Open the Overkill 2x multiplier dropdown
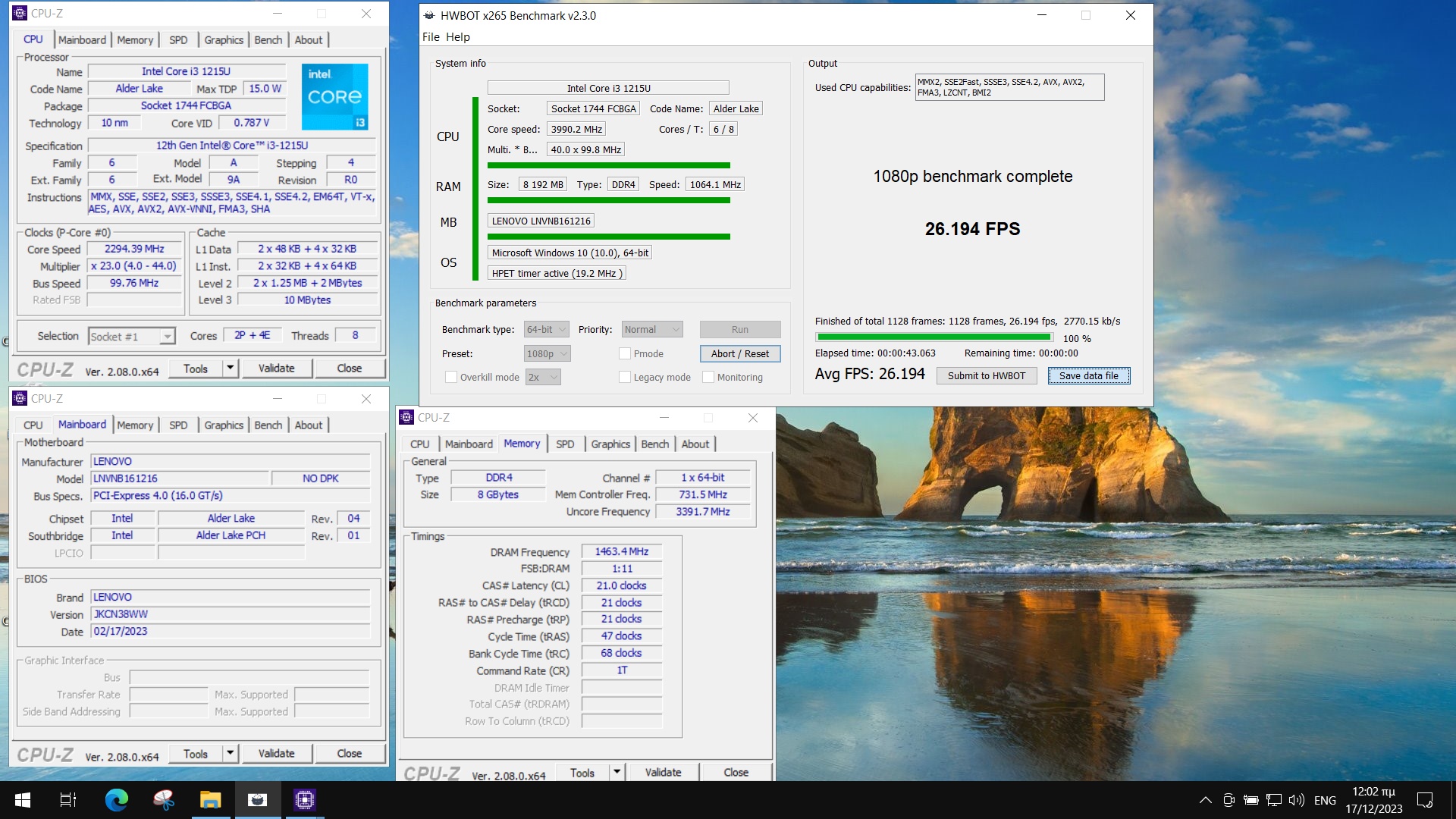 tap(543, 377)
